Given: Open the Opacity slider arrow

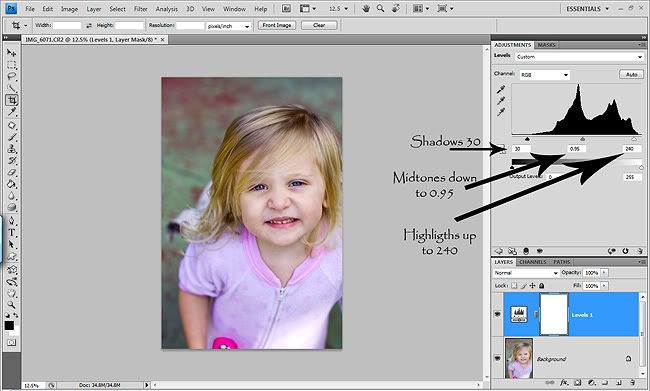Looking at the screenshot, I should point(604,272).
